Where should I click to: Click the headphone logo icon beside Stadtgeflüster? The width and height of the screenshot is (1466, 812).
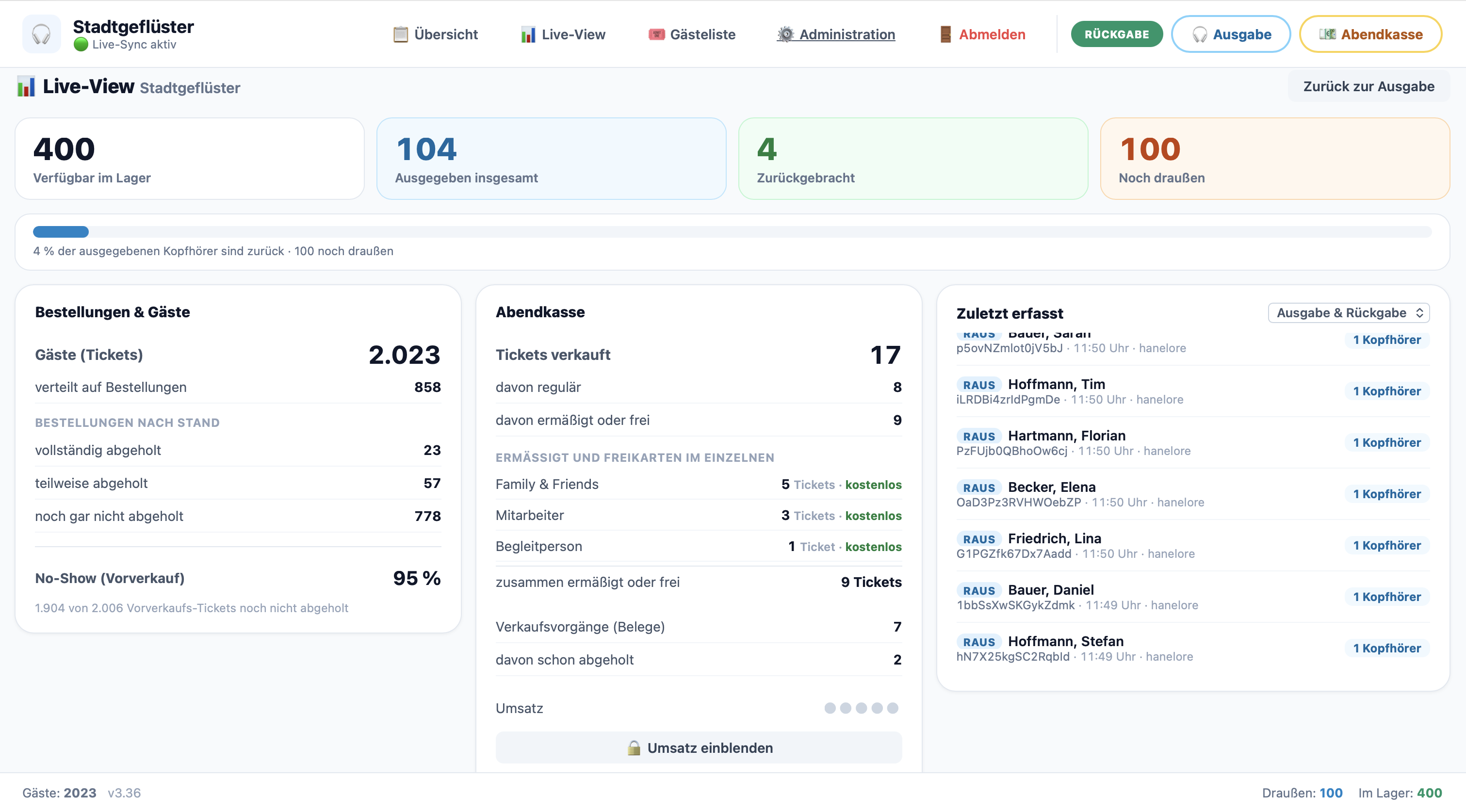tap(42, 34)
